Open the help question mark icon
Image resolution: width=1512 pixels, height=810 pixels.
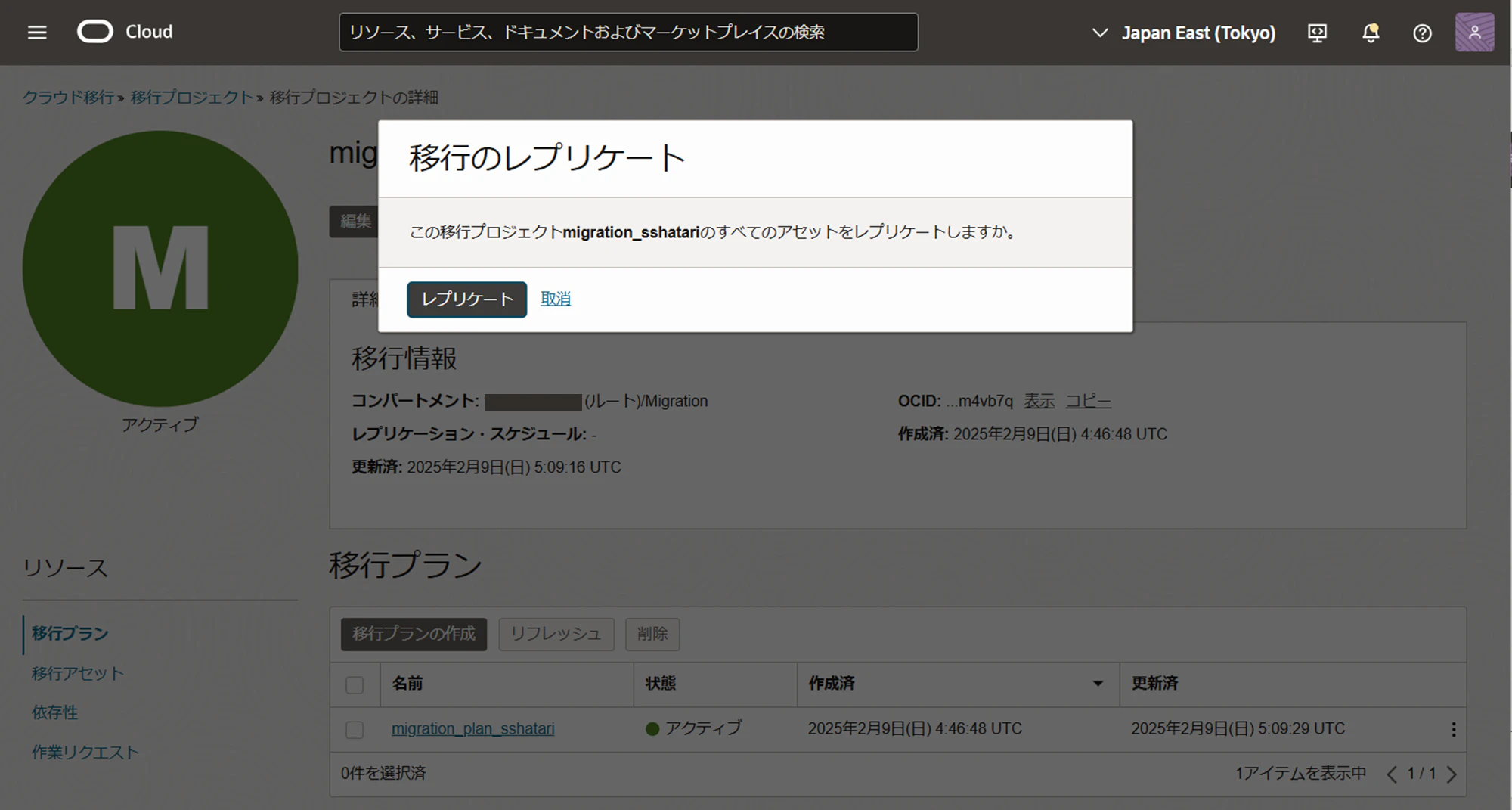[1422, 33]
